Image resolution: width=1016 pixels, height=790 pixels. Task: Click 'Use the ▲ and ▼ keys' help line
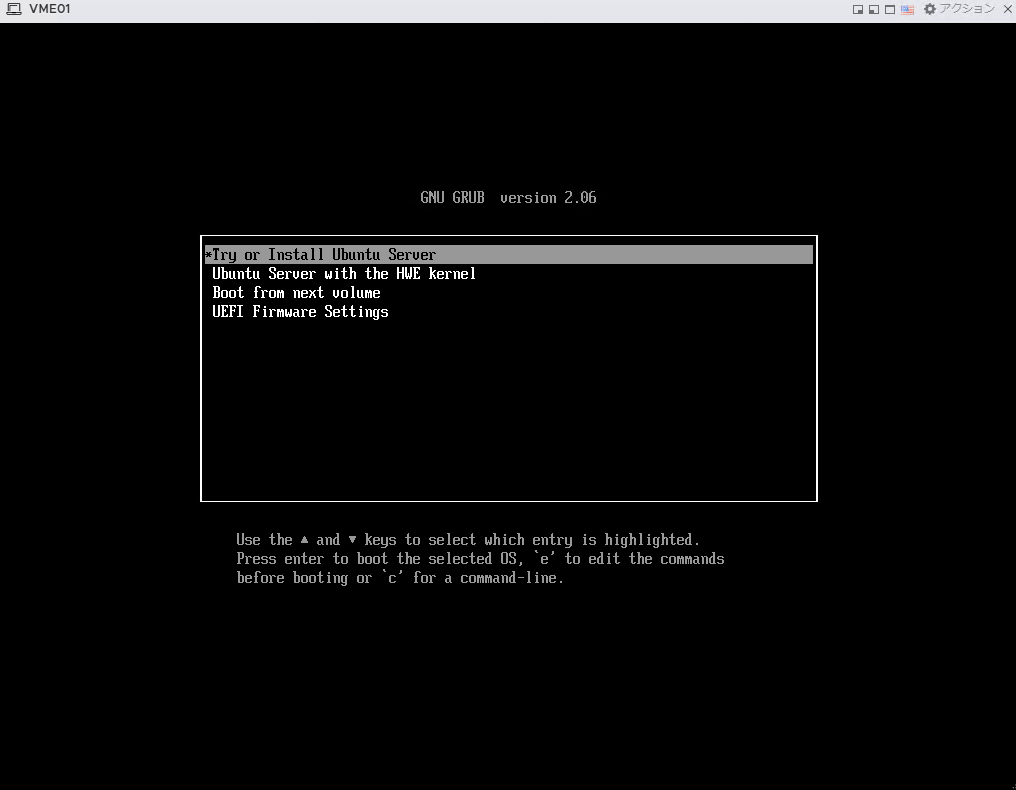pyautogui.click(x=468, y=540)
